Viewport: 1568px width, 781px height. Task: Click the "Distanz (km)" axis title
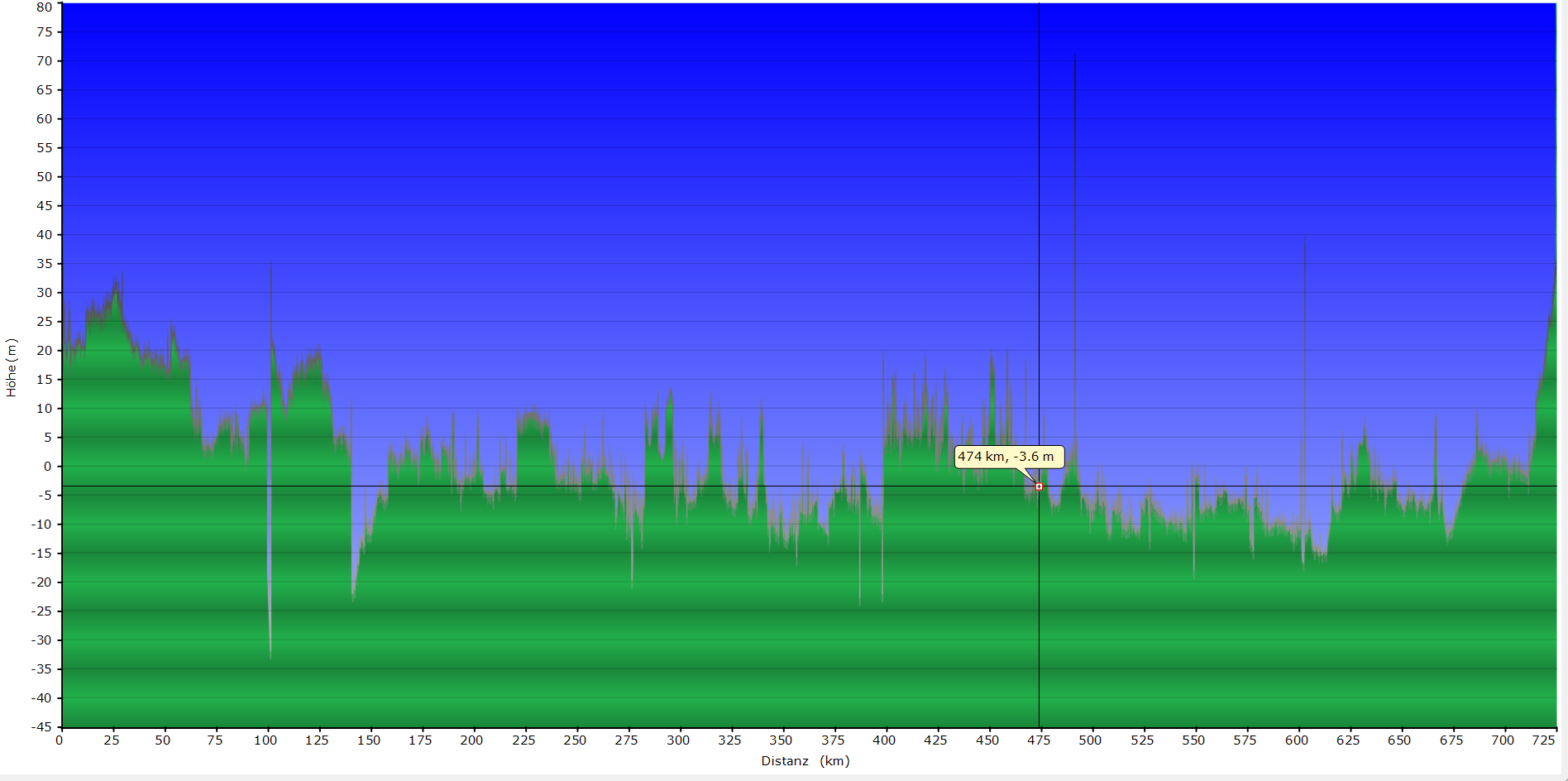[805, 761]
